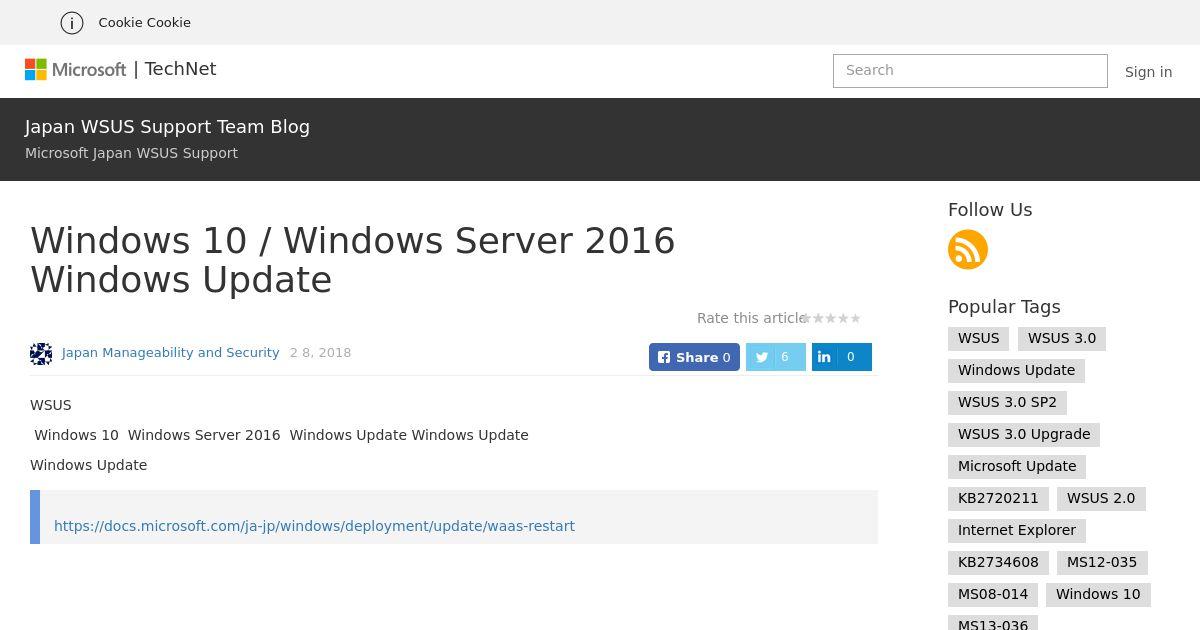Select the WSUS 3.0 SP2 tag

pos(1007,402)
